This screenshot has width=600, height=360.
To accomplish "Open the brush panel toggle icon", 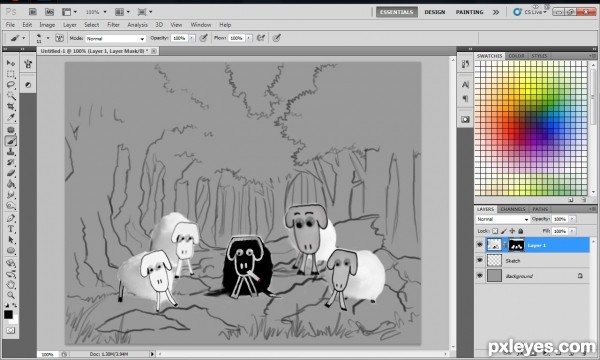I will click(x=59, y=38).
